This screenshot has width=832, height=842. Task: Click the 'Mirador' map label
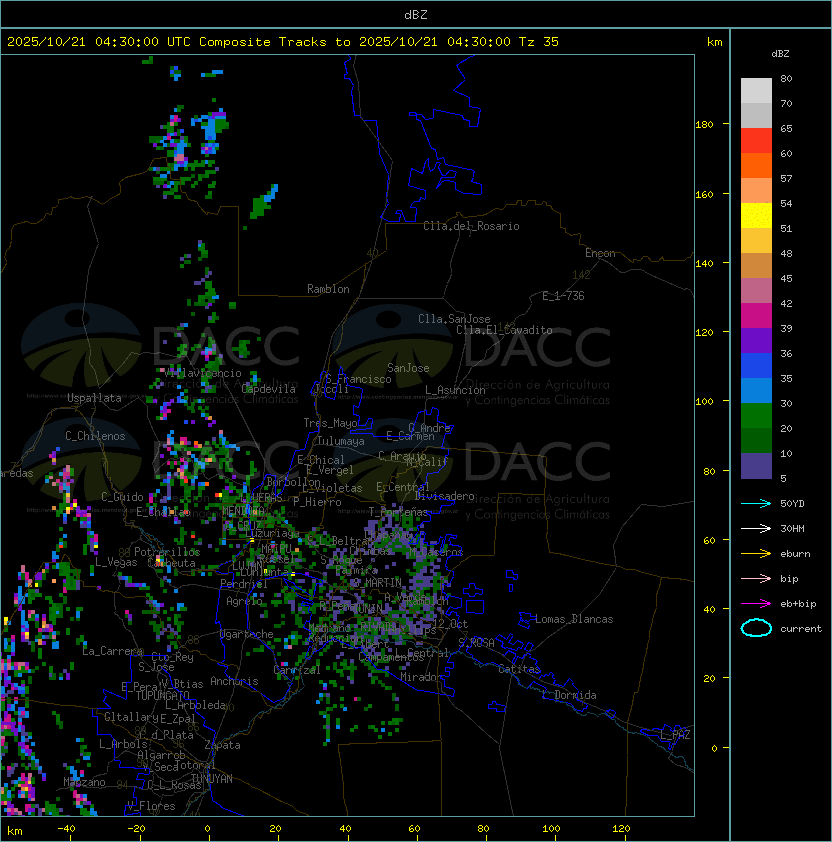[421, 677]
